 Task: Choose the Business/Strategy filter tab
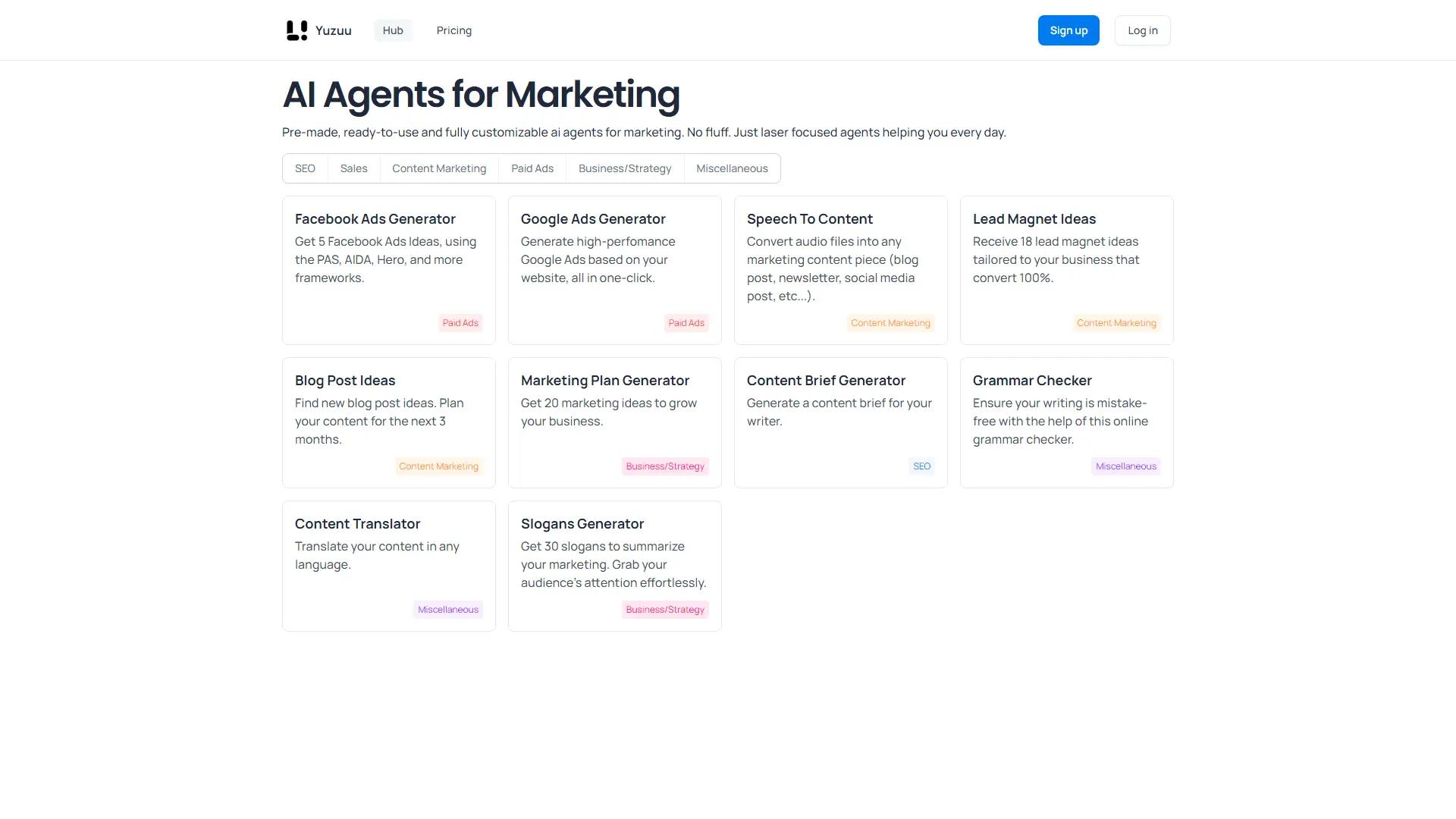click(x=625, y=168)
